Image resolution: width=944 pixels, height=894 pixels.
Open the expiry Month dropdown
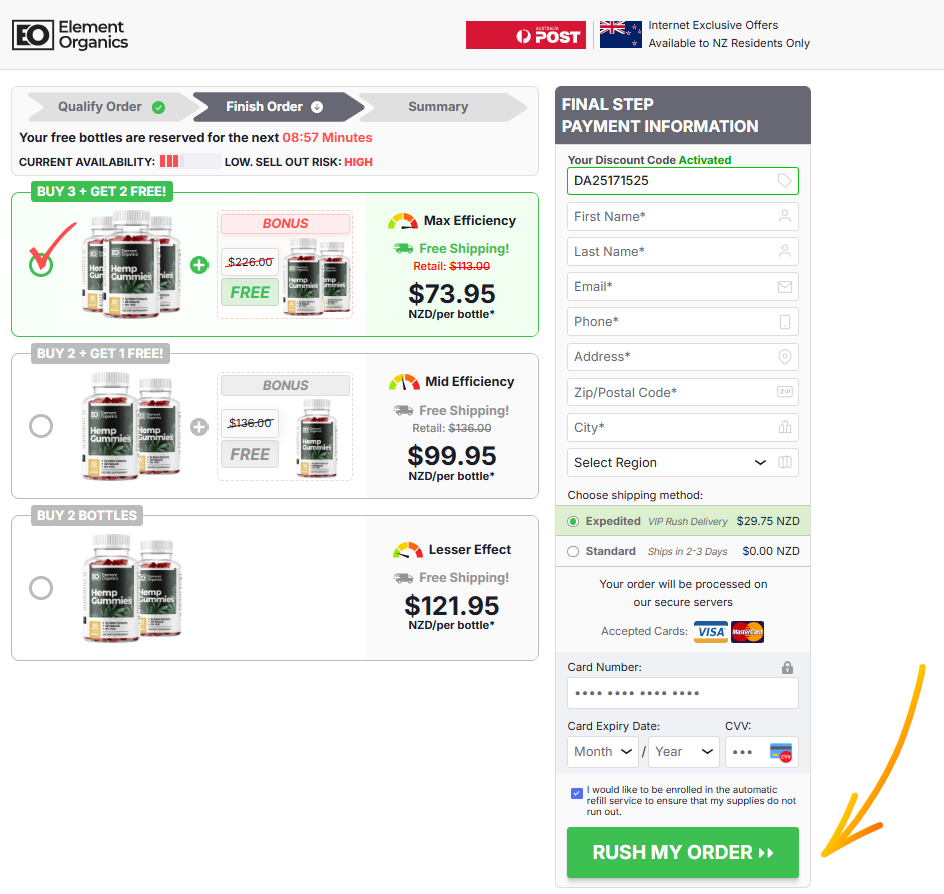pyautogui.click(x=603, y=752)
